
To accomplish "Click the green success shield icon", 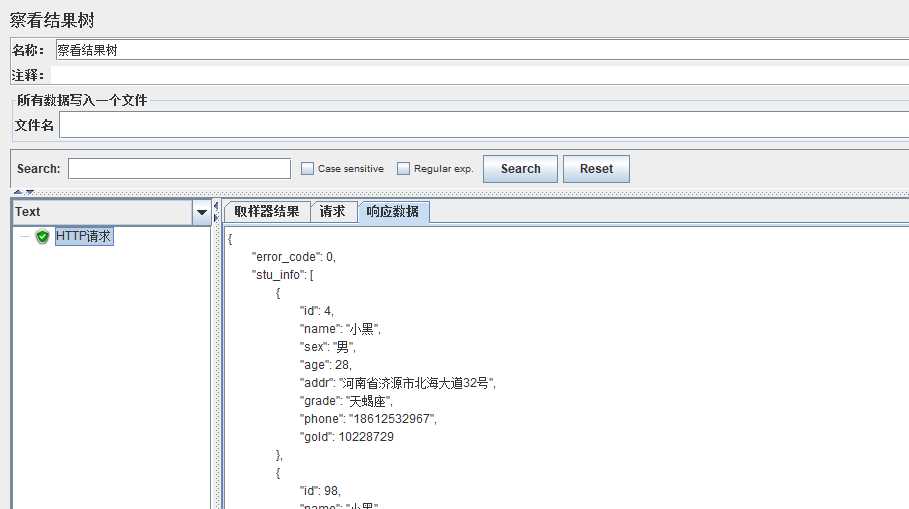I will (x=42, y=237).
